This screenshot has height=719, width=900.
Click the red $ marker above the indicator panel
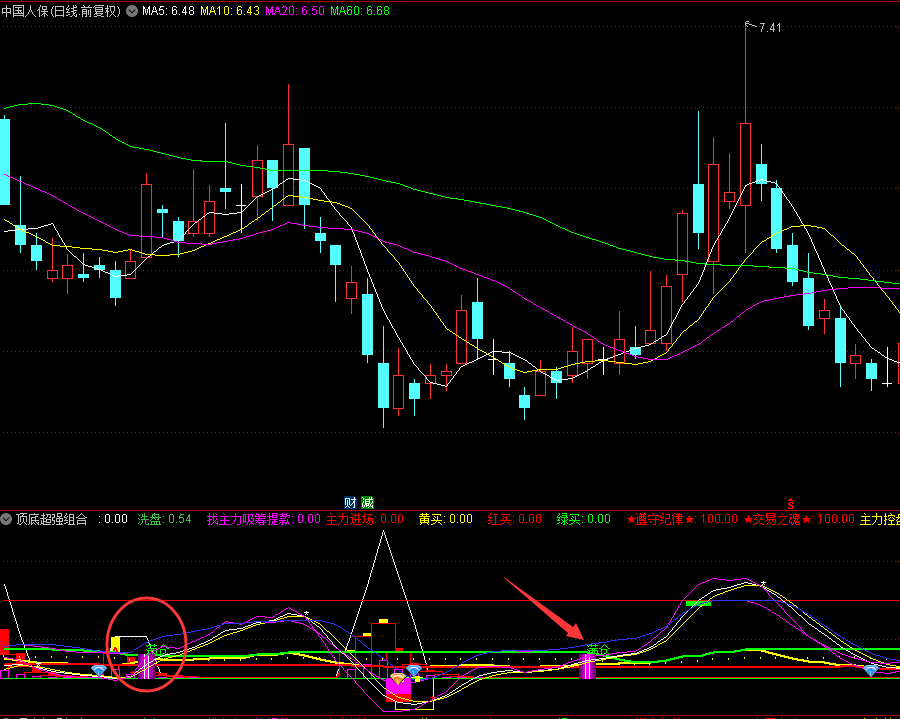pos(792,502)
